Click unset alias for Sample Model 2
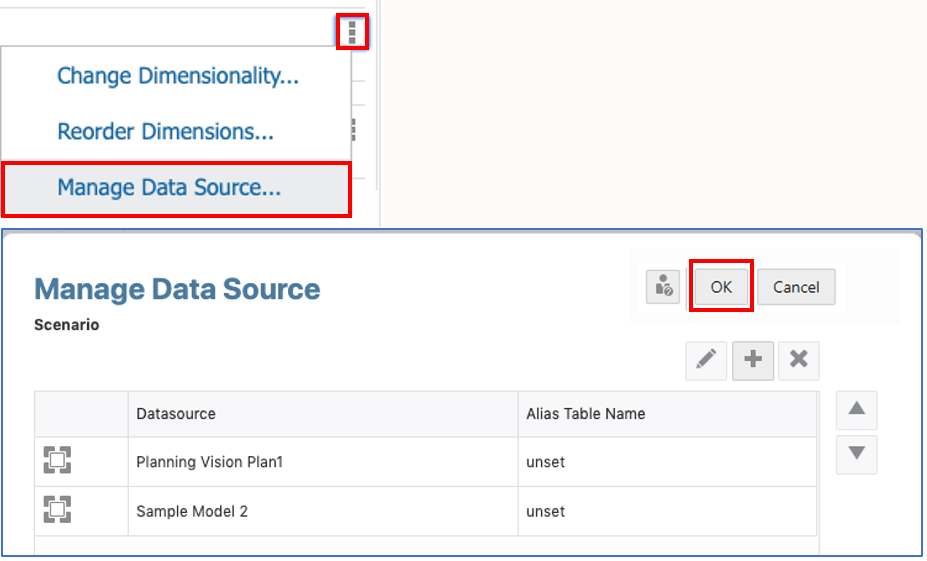The height and width of the screenshot is (561, 927). (546, 511)
